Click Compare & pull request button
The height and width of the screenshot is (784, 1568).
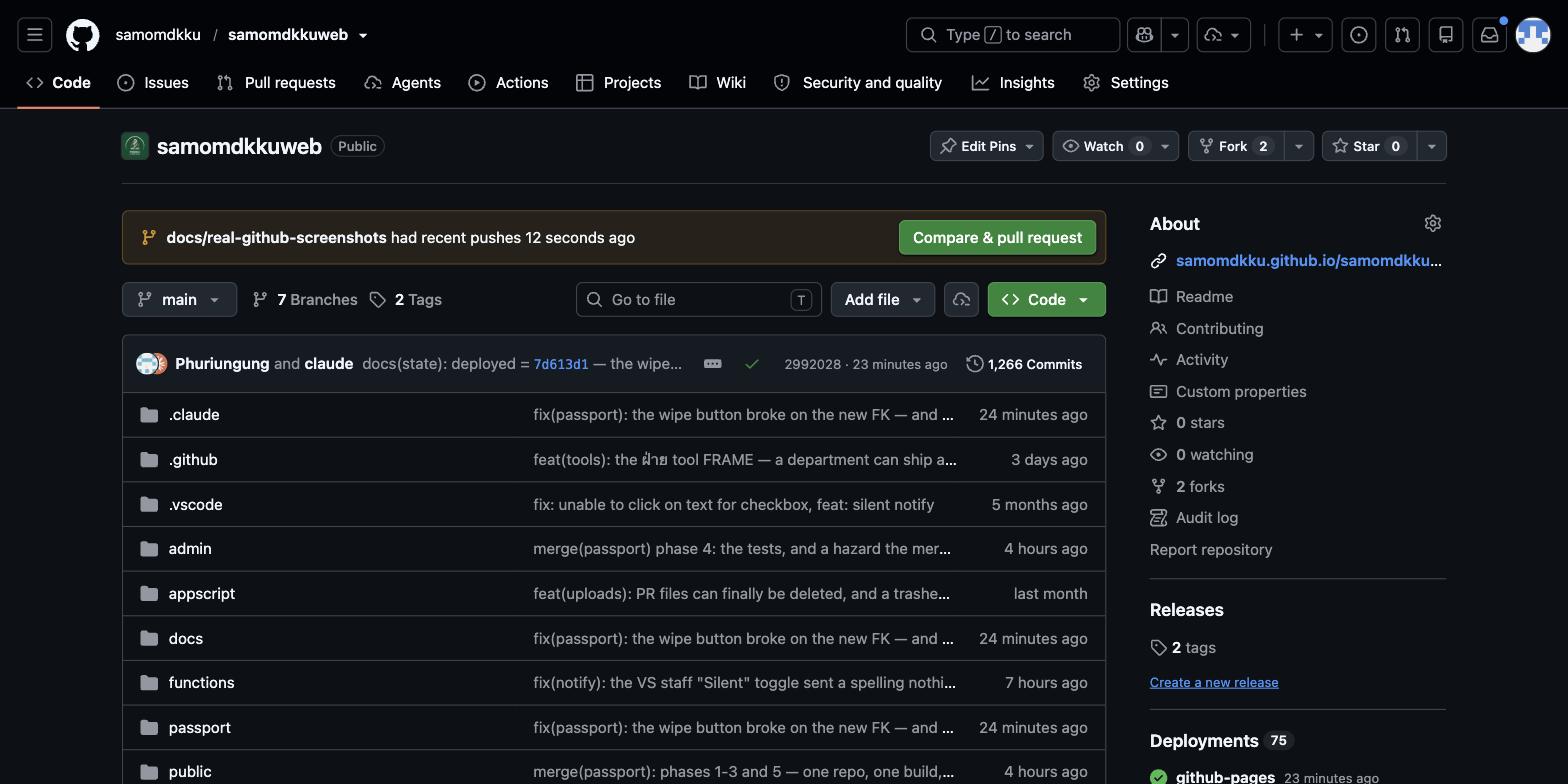pyautogui.click(x=997, y=238)
